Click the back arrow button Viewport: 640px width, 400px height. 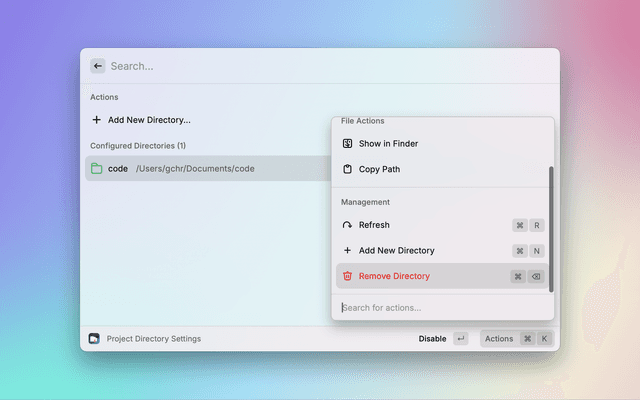coord(97,66)
